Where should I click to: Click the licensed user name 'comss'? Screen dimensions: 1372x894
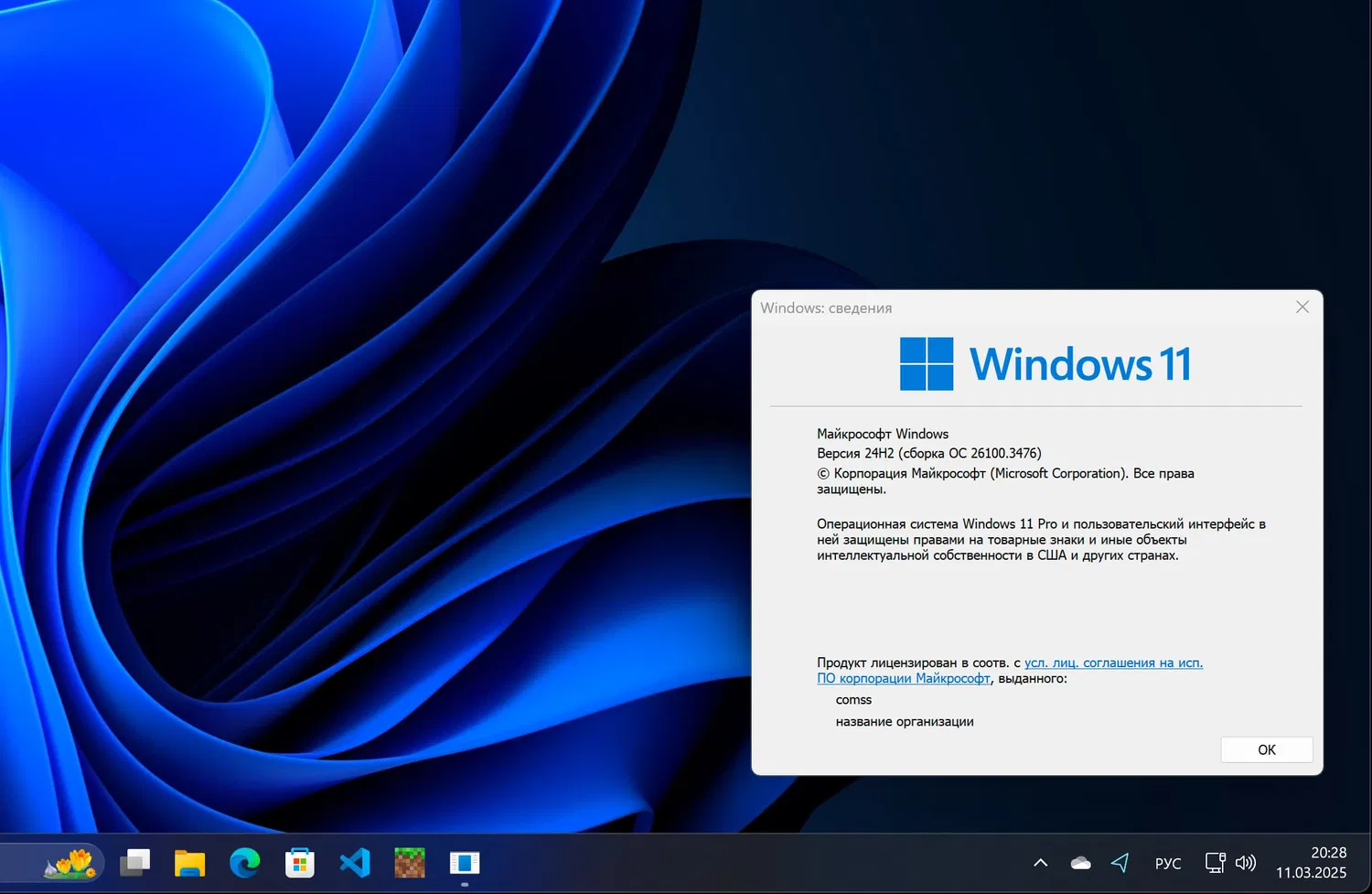coord(853,700)
